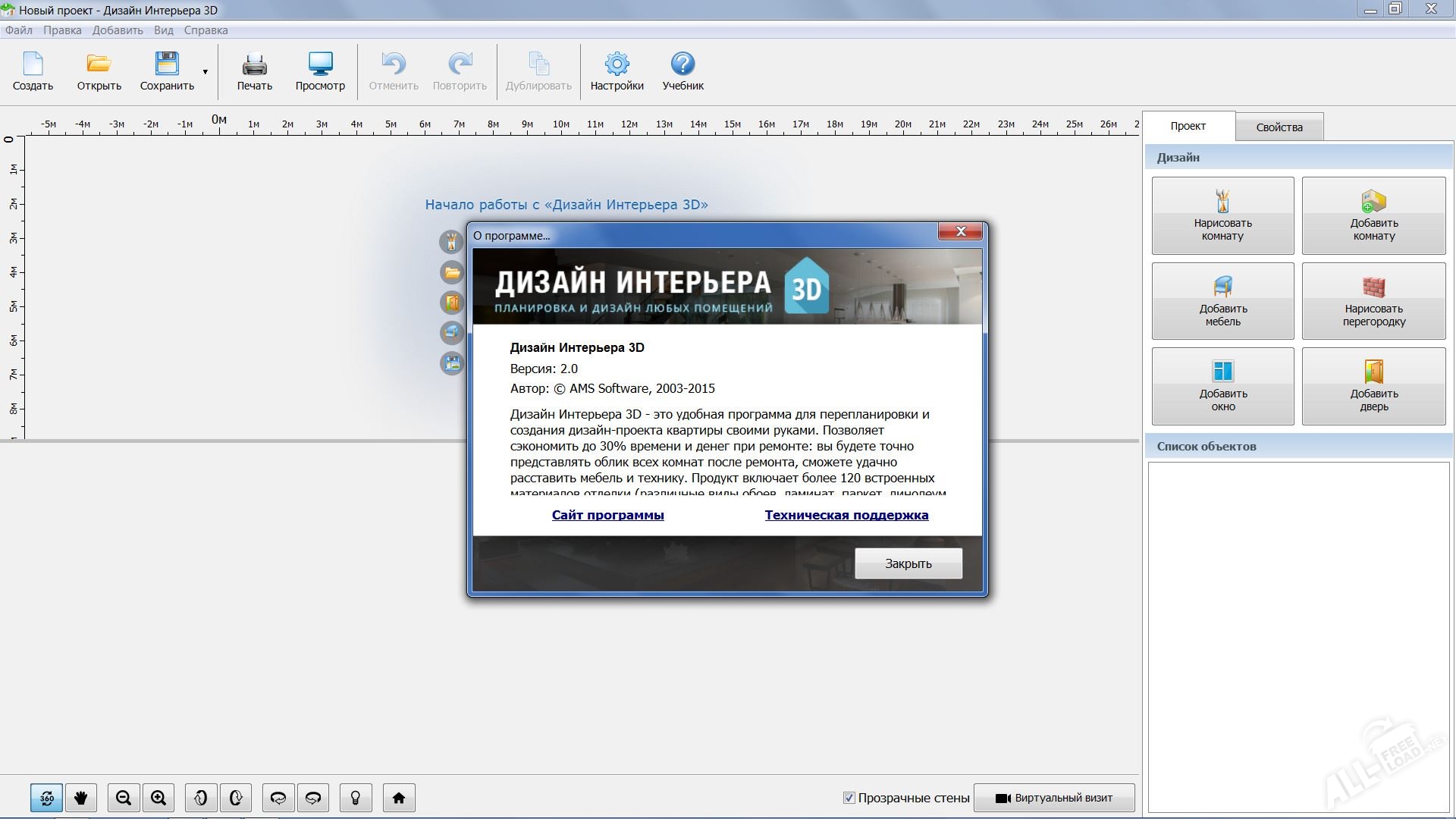Viewport: 1456px width, 819px height.
Task: Open the Техническая поддержка link
Action: [846, 515]
